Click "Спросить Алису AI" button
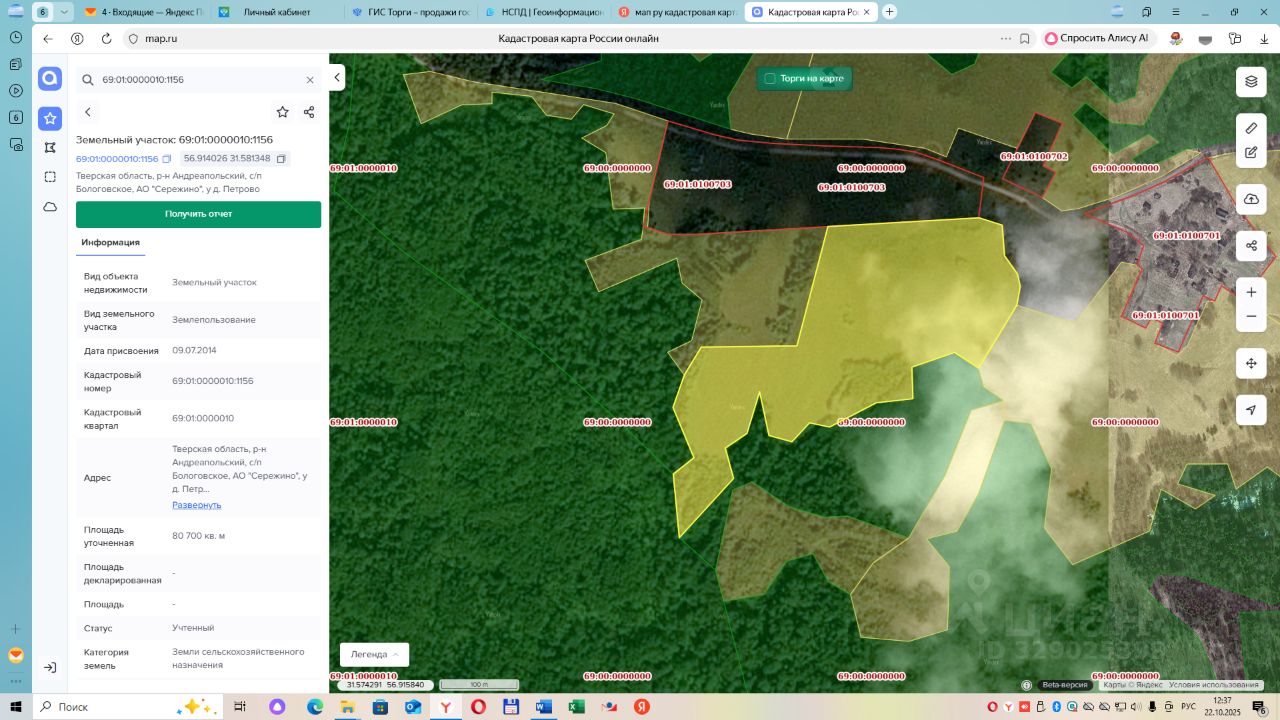The image size is (1280, 720). (x=1098, y=39)
